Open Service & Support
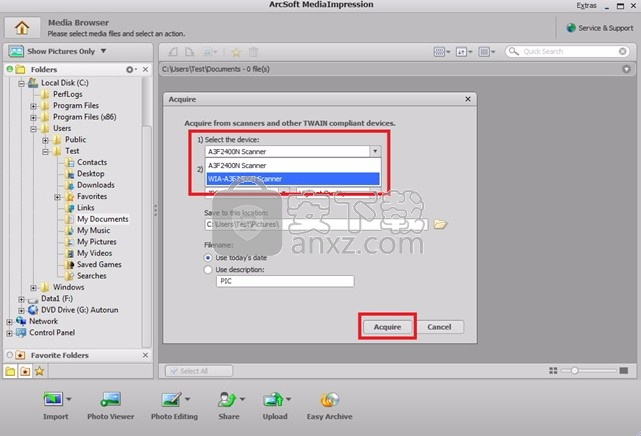The width and height of the screenshot is (641, 436). pyautogui.click(x=600, y=28)
